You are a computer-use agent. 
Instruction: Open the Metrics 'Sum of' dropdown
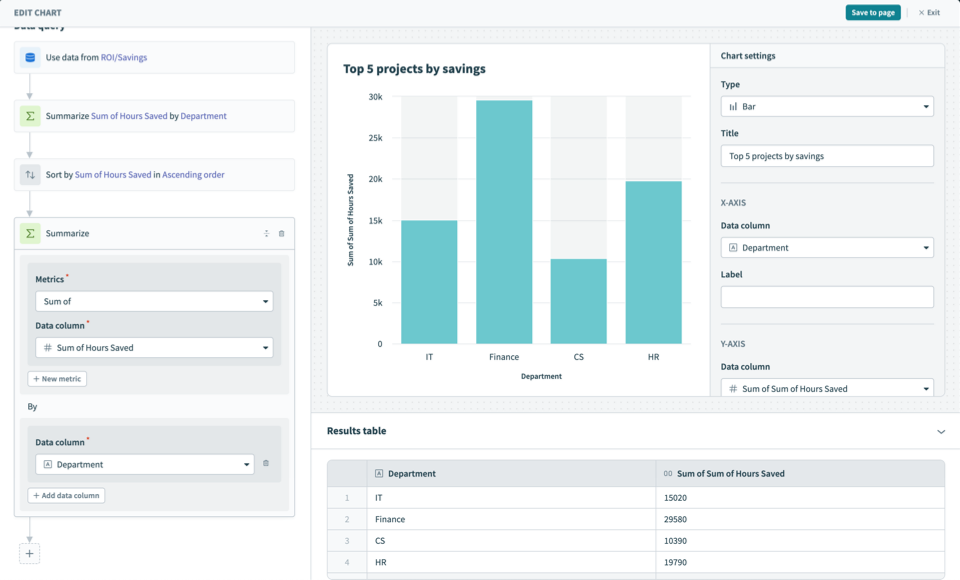click(x=154, y=301)
